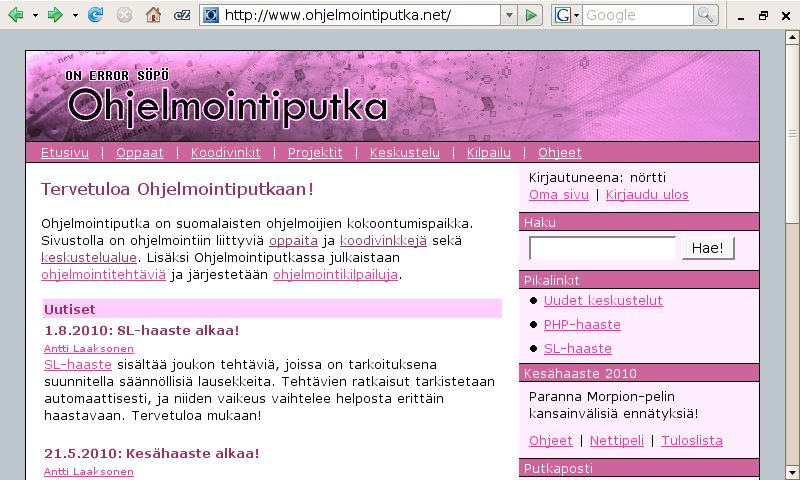Click the site favicon in address bar

coord(211,15)
